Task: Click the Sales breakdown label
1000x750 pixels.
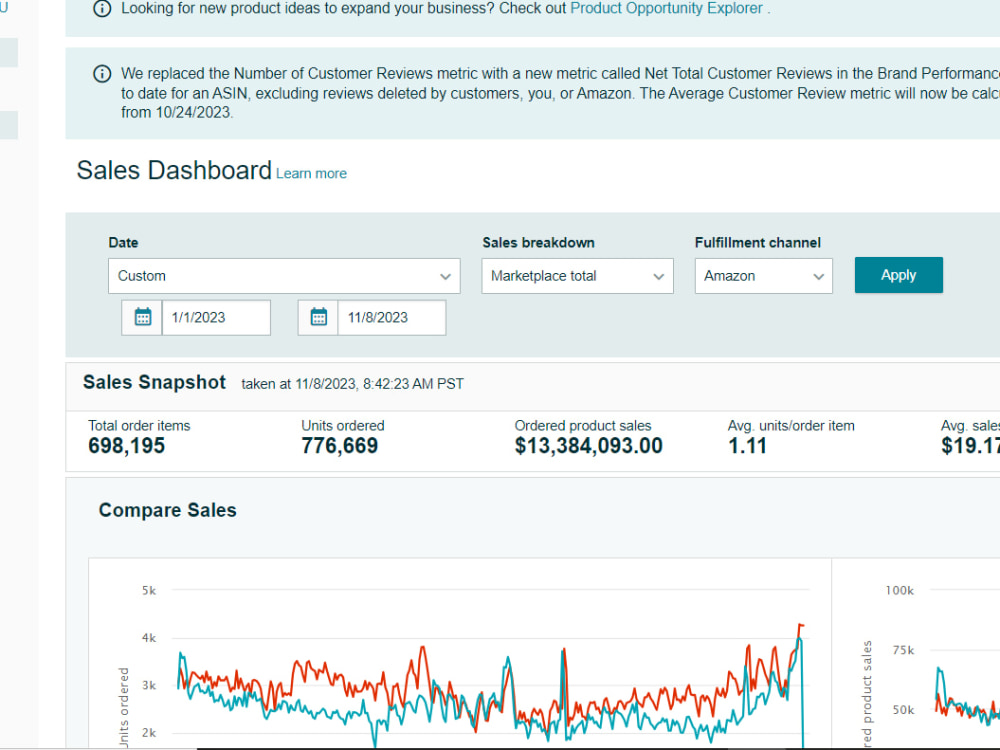Action: coord(538,242)
